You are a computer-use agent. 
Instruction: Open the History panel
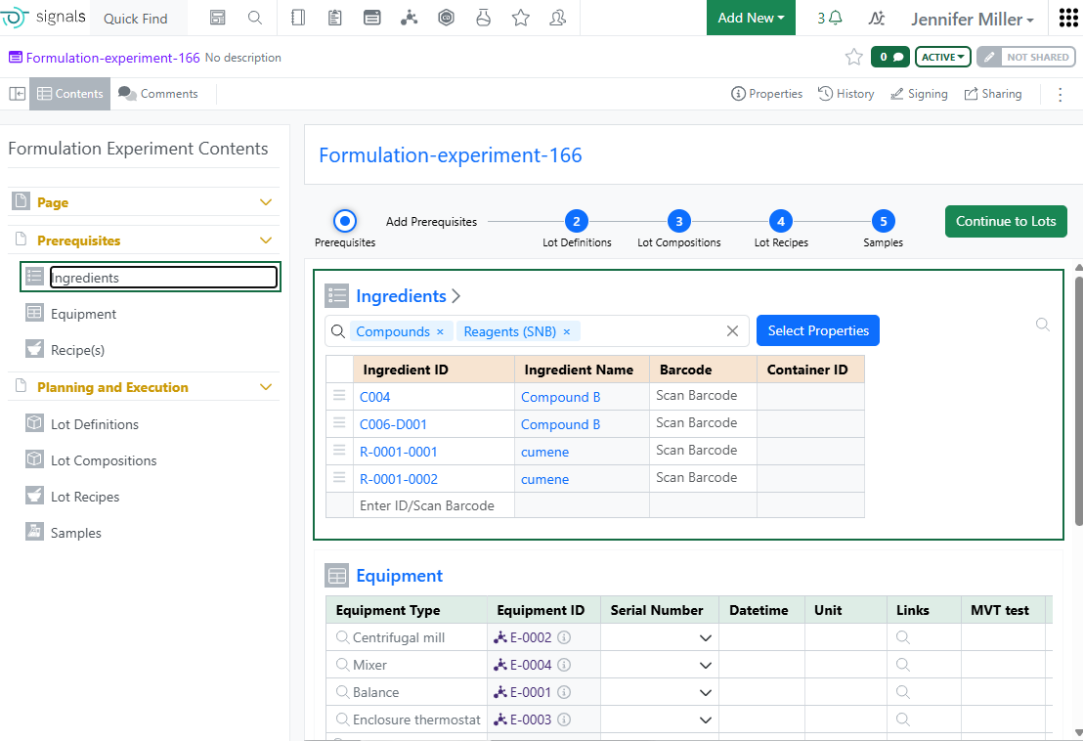coord(846,94)
